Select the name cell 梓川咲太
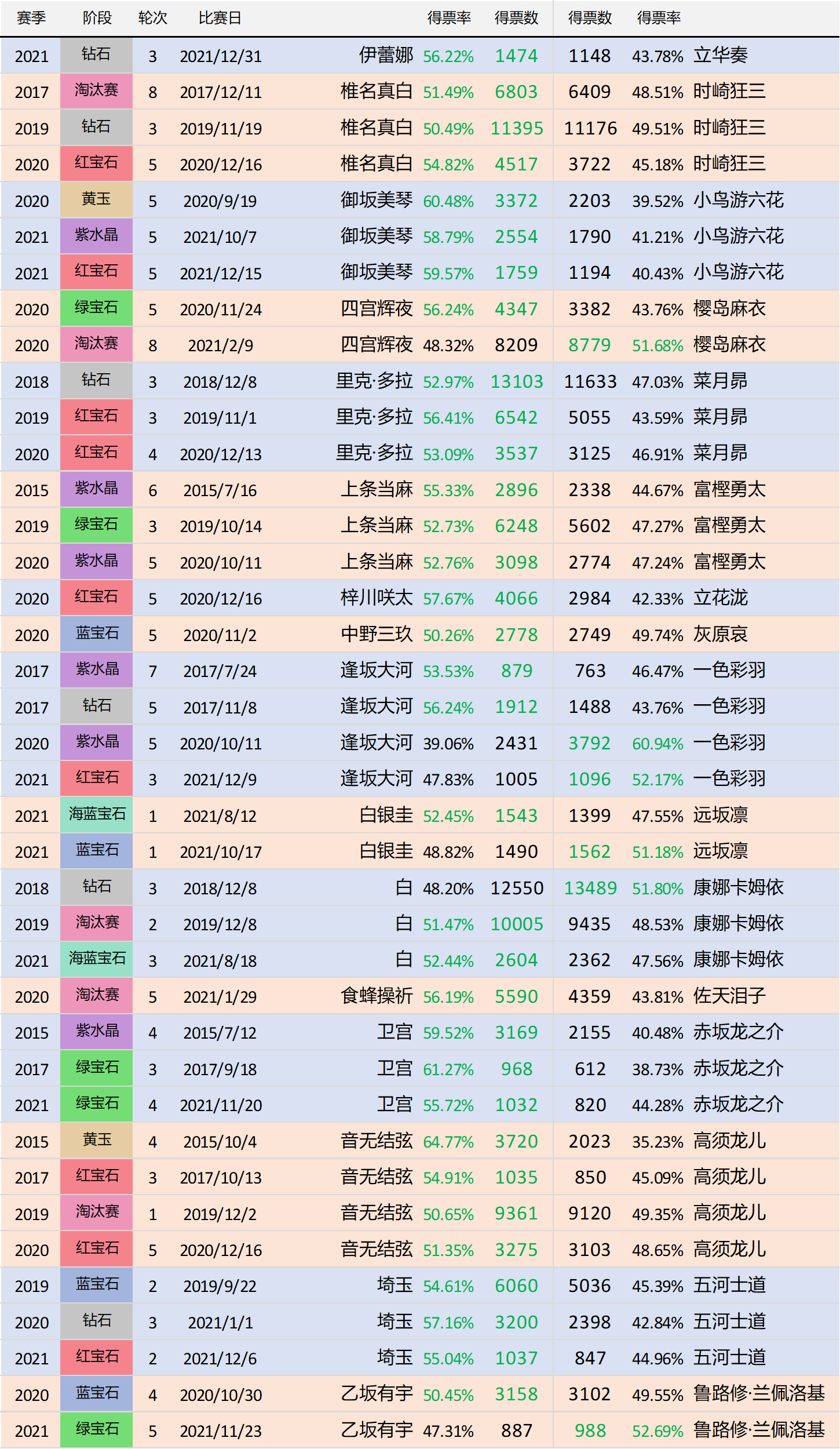Screen dimensions: 840x1449 [377, 598]
